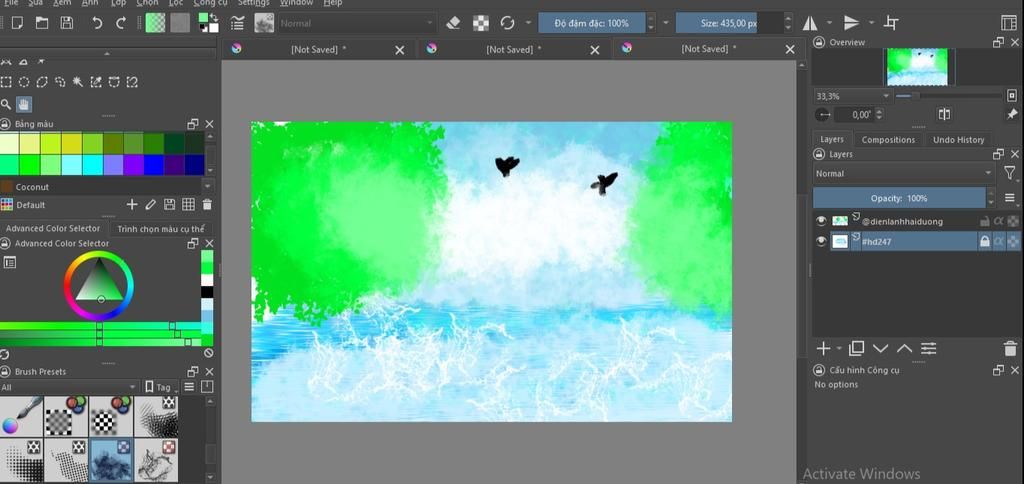The height and width of the screenshot is (484, 1024).
Task: Undo the last action
Action: coord(97,24)
